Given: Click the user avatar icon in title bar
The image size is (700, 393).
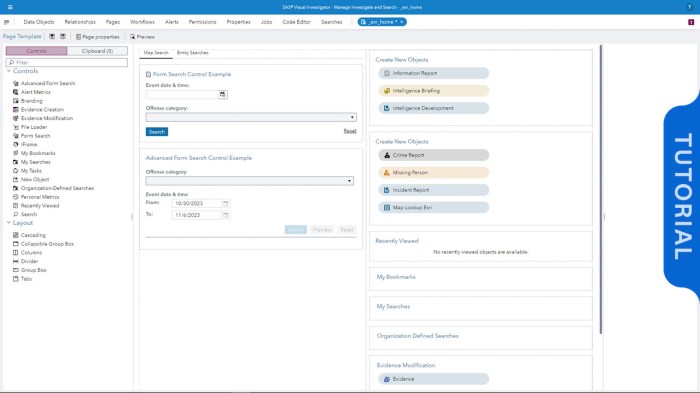Looking at the screenshot, I should (x=690, y=7).
